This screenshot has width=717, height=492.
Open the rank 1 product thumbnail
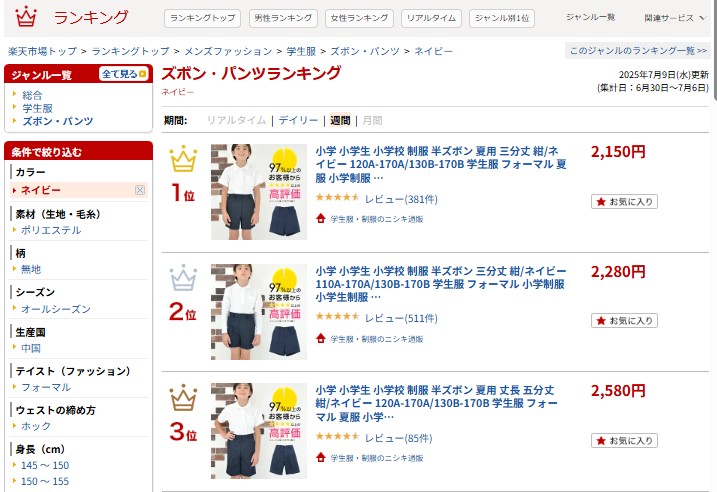259,192
